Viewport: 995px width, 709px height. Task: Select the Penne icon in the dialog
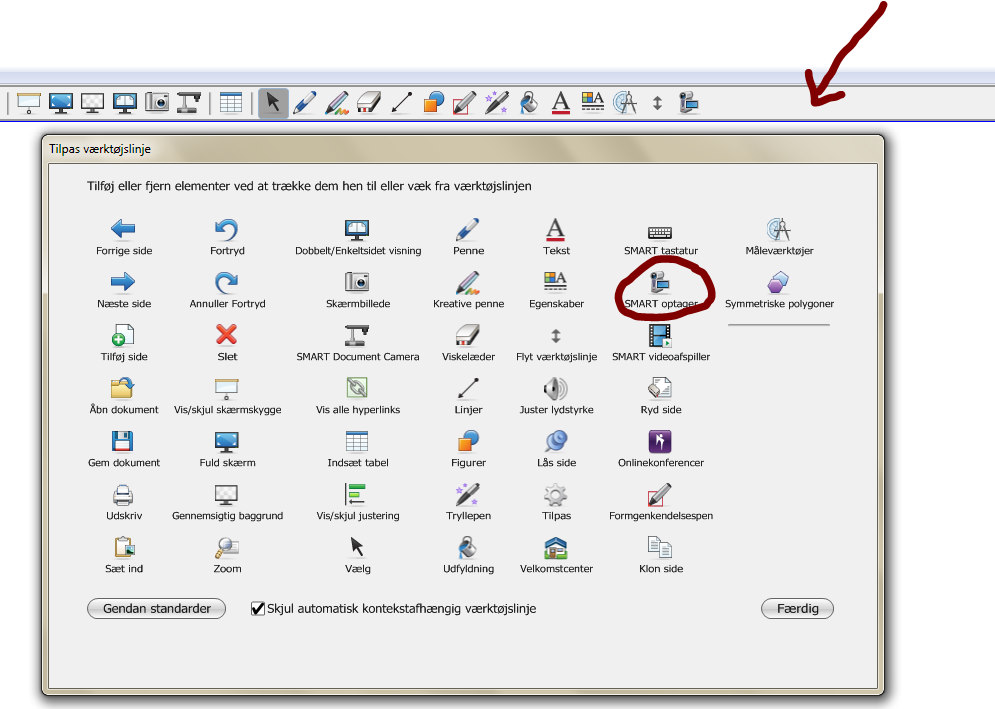click(x=468, y=229)
